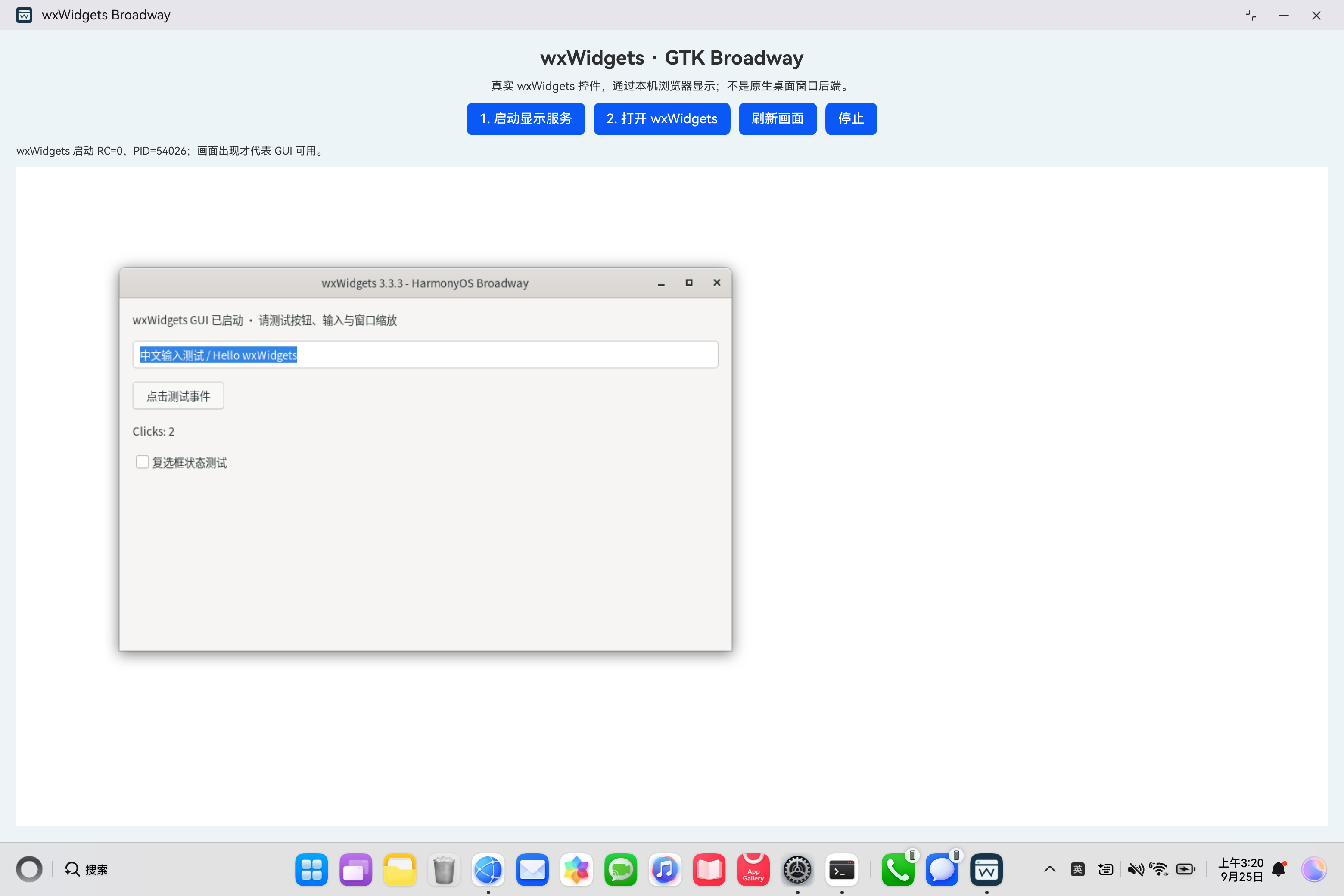
Task: Open the on-screen keyboard tray icon
Action: point(1106,869)
